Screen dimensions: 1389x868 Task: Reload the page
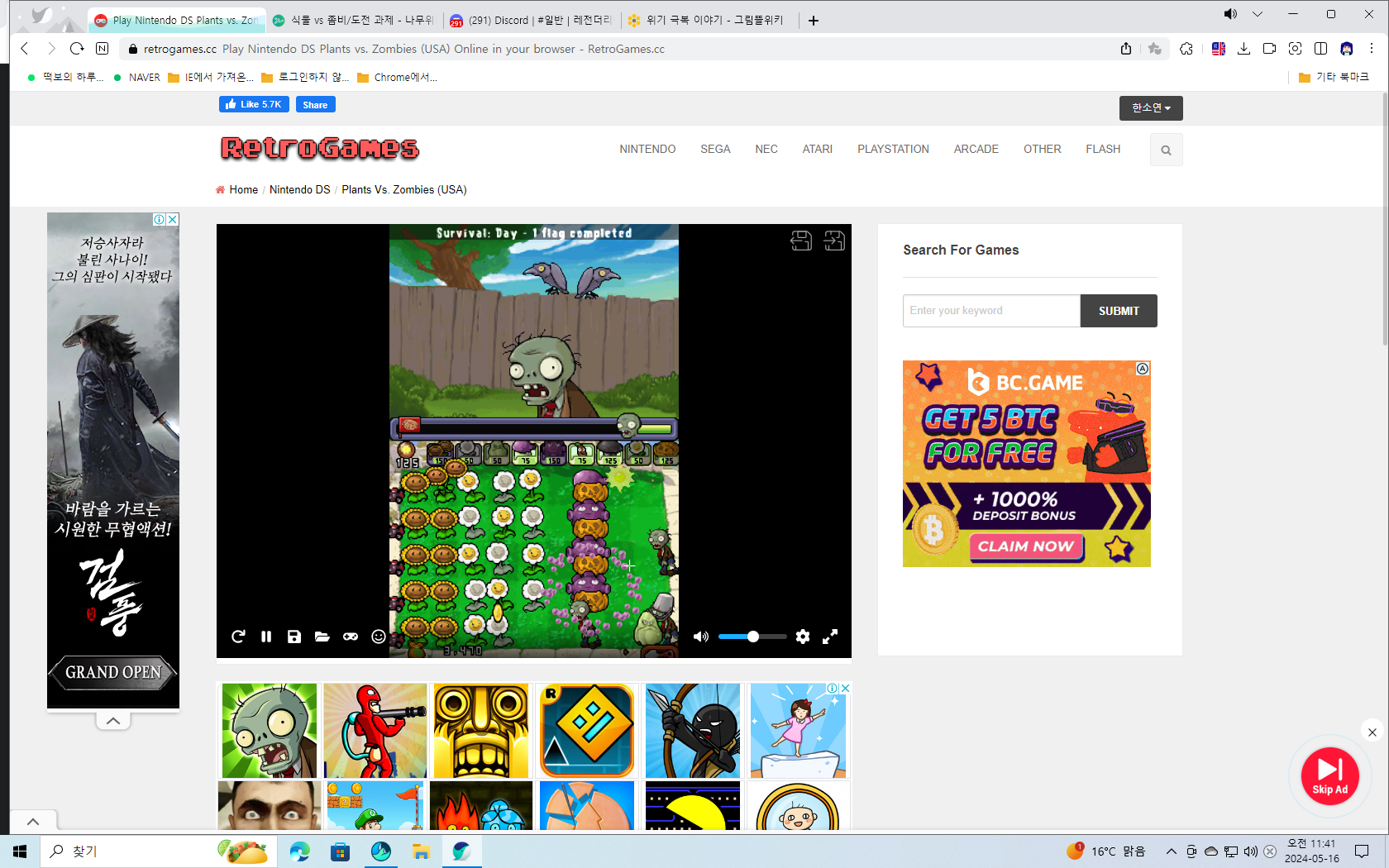(77, 49)
